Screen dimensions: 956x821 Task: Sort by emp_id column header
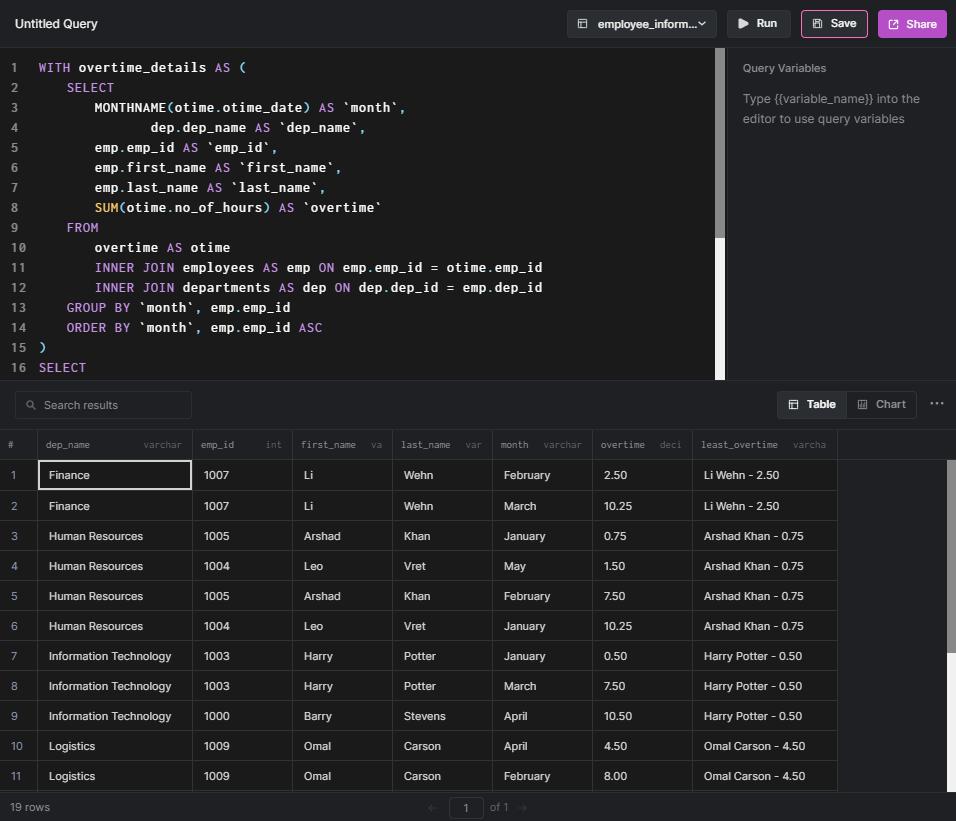coord(243,445)
